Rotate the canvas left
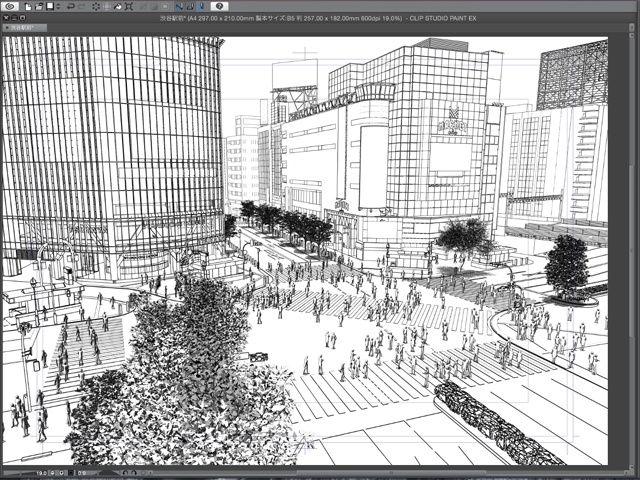This screenshot has height=480, width=640. click(125, 473)
